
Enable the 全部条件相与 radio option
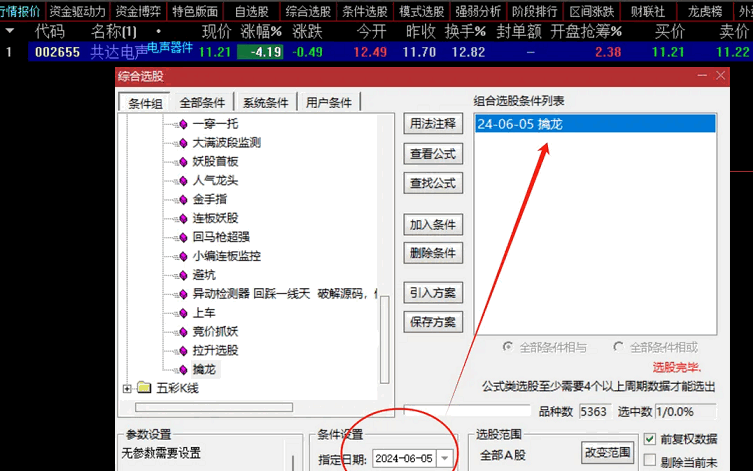[x=508, y=347]
